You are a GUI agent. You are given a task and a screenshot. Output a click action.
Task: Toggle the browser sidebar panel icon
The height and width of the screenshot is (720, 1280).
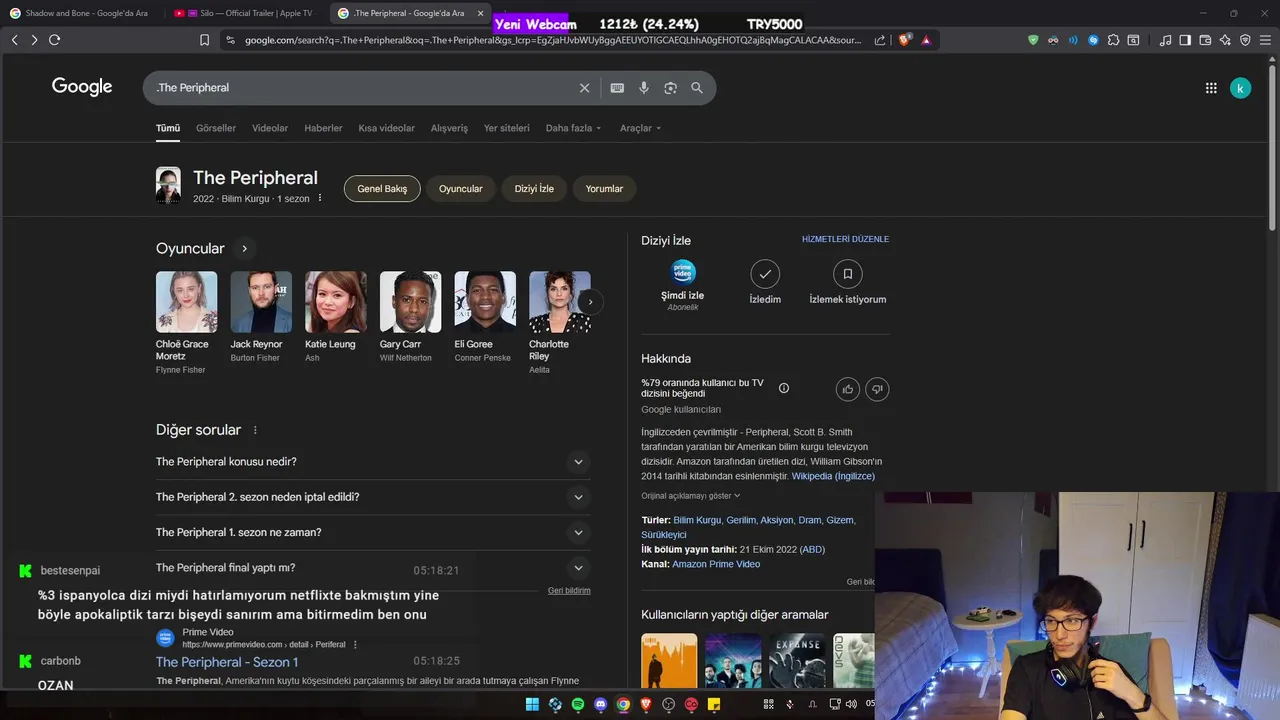pos(1185,40)
